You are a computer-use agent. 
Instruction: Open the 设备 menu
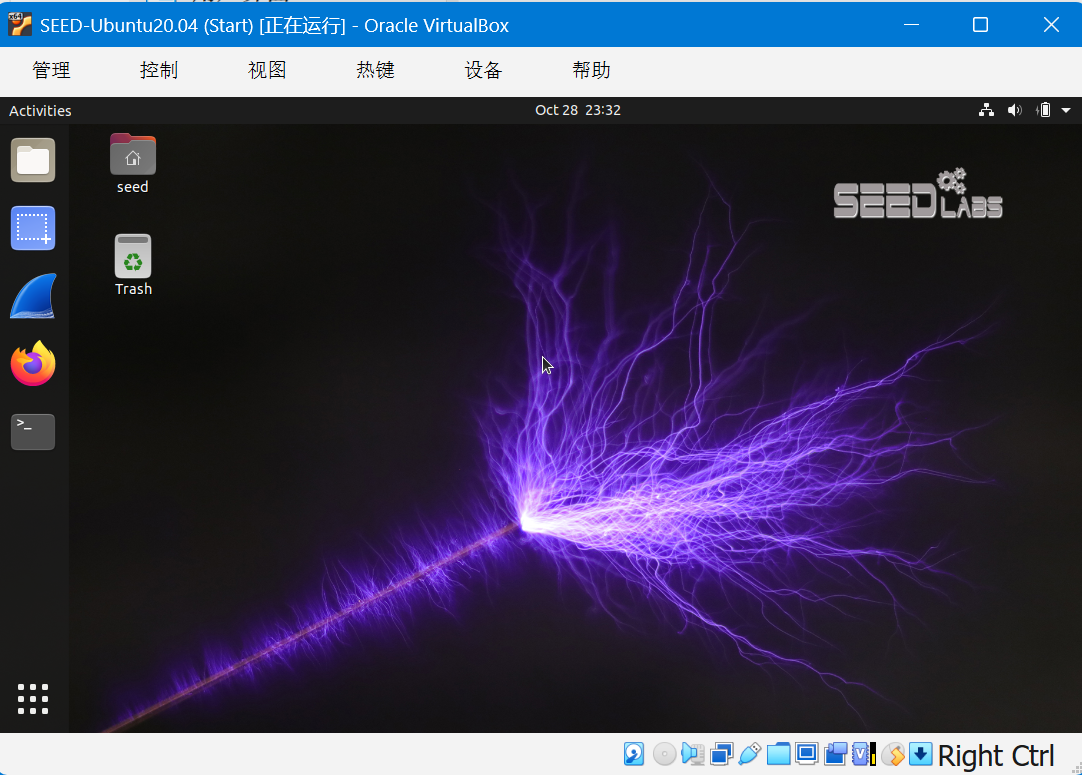pyautogui.click(x=483, y=70)
